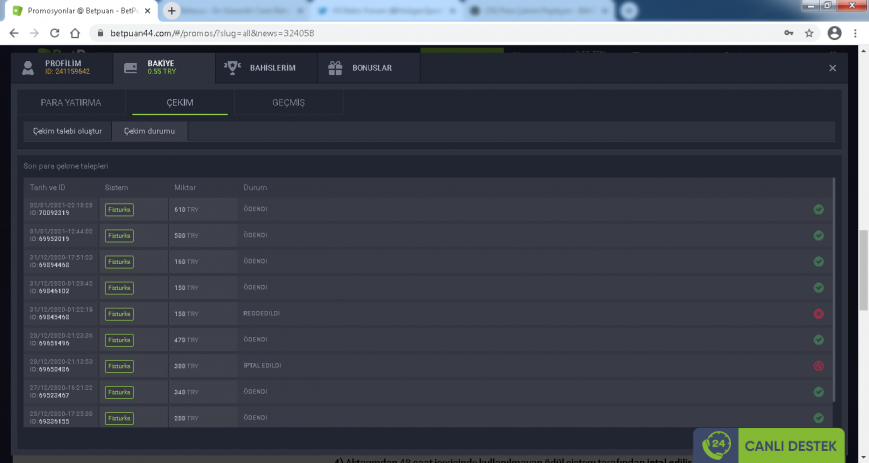Click the profile 'ID: 241159642' text
This screenshot has height=463, width=869.
tap(67, 72)
